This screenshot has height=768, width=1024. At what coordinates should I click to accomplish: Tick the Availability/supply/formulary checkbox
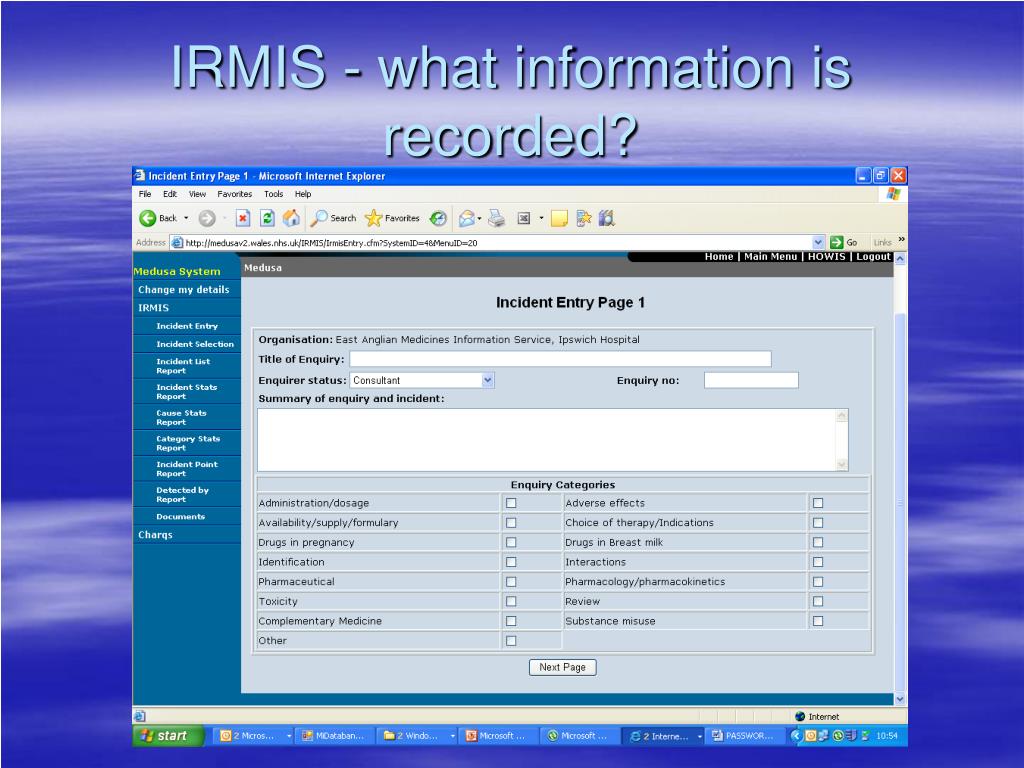[x=511, y=522]
